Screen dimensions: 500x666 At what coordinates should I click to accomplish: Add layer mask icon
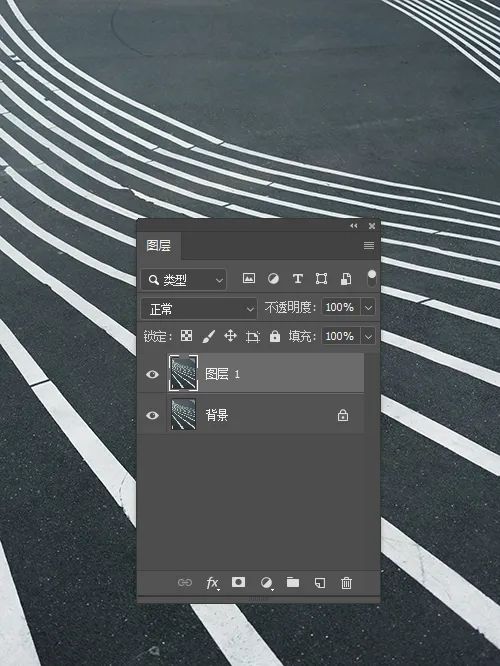pyautogui.click(x=238, y=582)
